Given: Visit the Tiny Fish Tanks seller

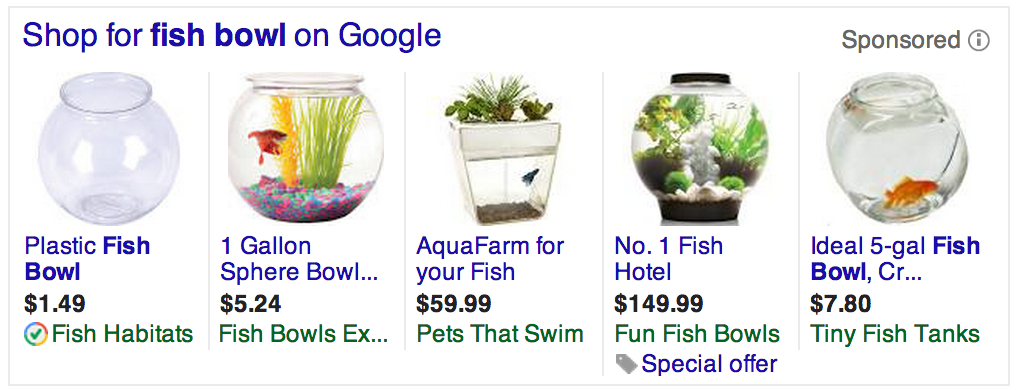Looking at the screenshot, I should 895,334.
